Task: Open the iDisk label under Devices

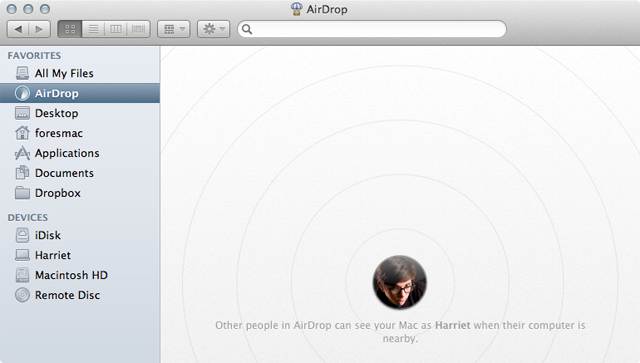Action: coord(48,236)
